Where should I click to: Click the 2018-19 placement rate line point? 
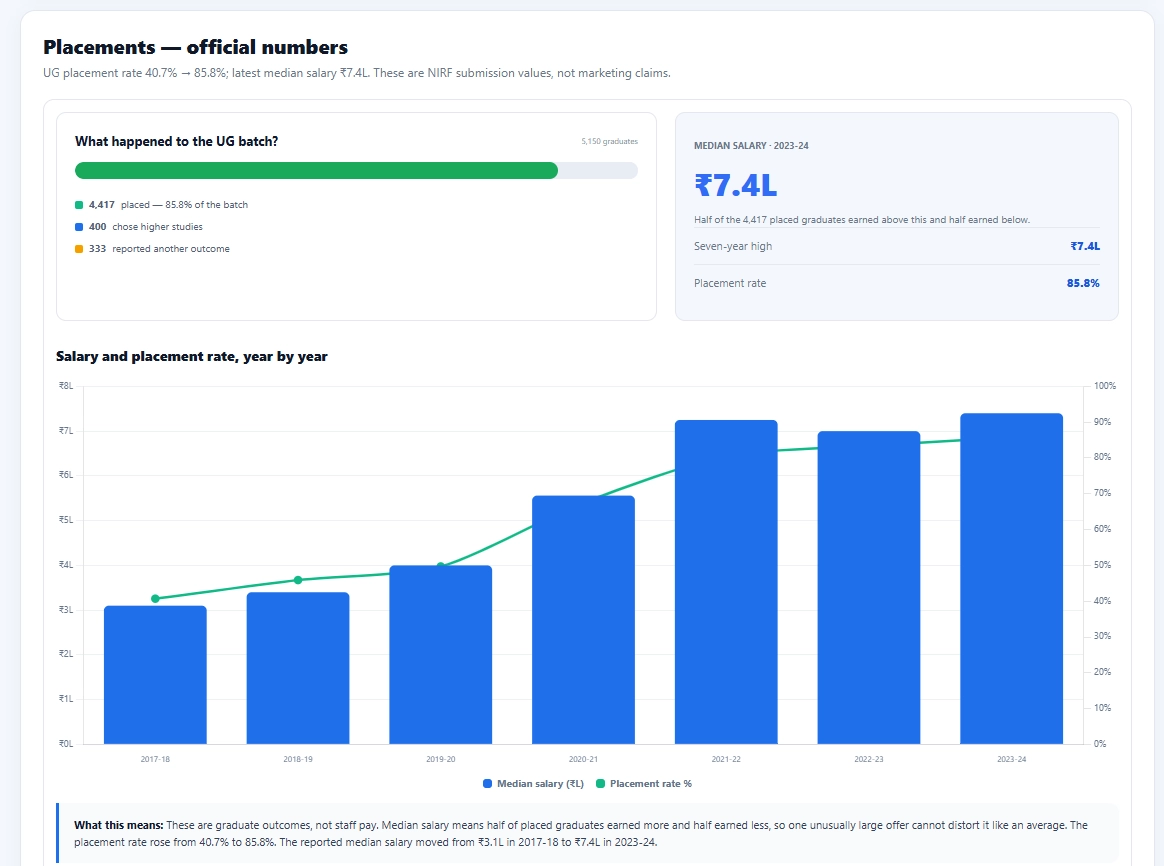coord(298,580)
